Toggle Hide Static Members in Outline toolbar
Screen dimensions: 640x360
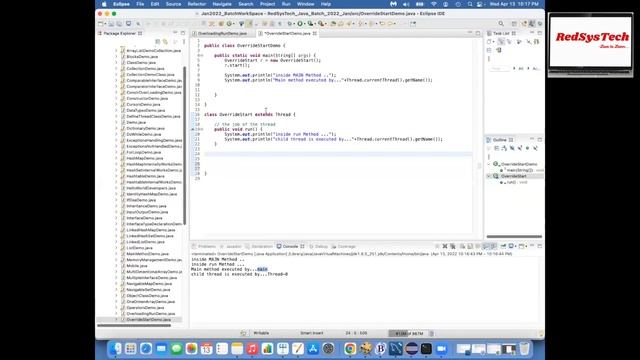(x=520, y=148)
